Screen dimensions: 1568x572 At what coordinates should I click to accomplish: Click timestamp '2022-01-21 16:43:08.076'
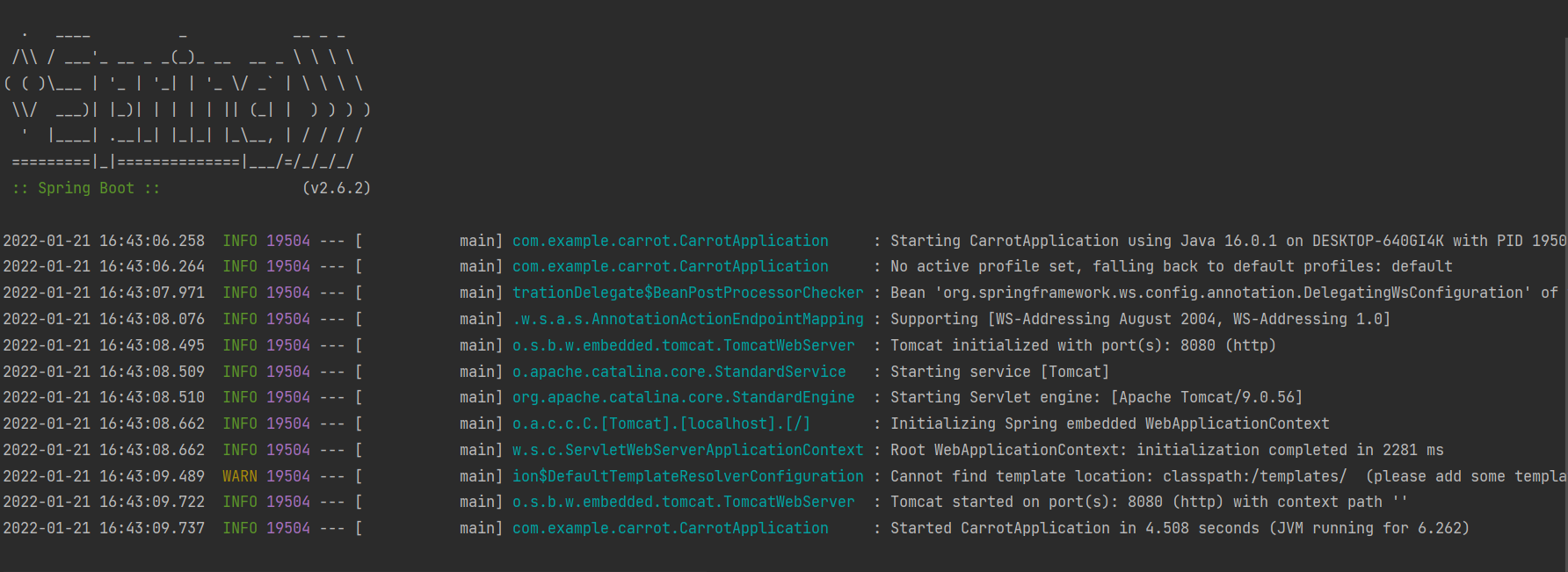coord(104,319)
